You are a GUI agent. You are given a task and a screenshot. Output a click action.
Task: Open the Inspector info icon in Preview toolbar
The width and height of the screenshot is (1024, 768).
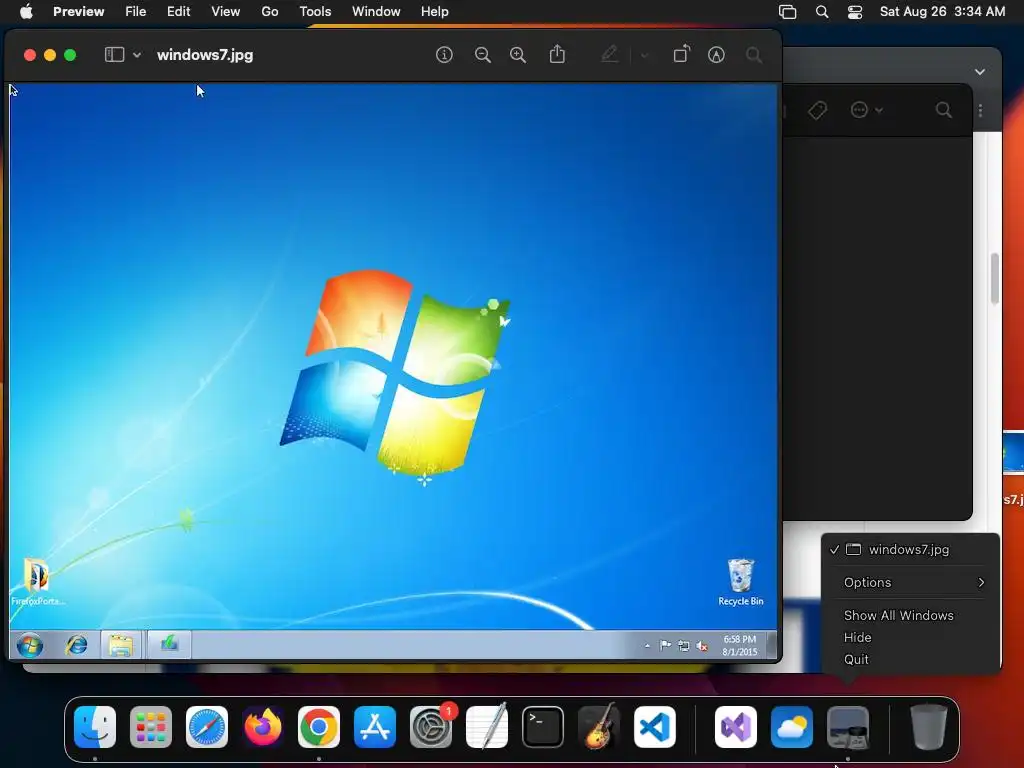coord(444,55)
